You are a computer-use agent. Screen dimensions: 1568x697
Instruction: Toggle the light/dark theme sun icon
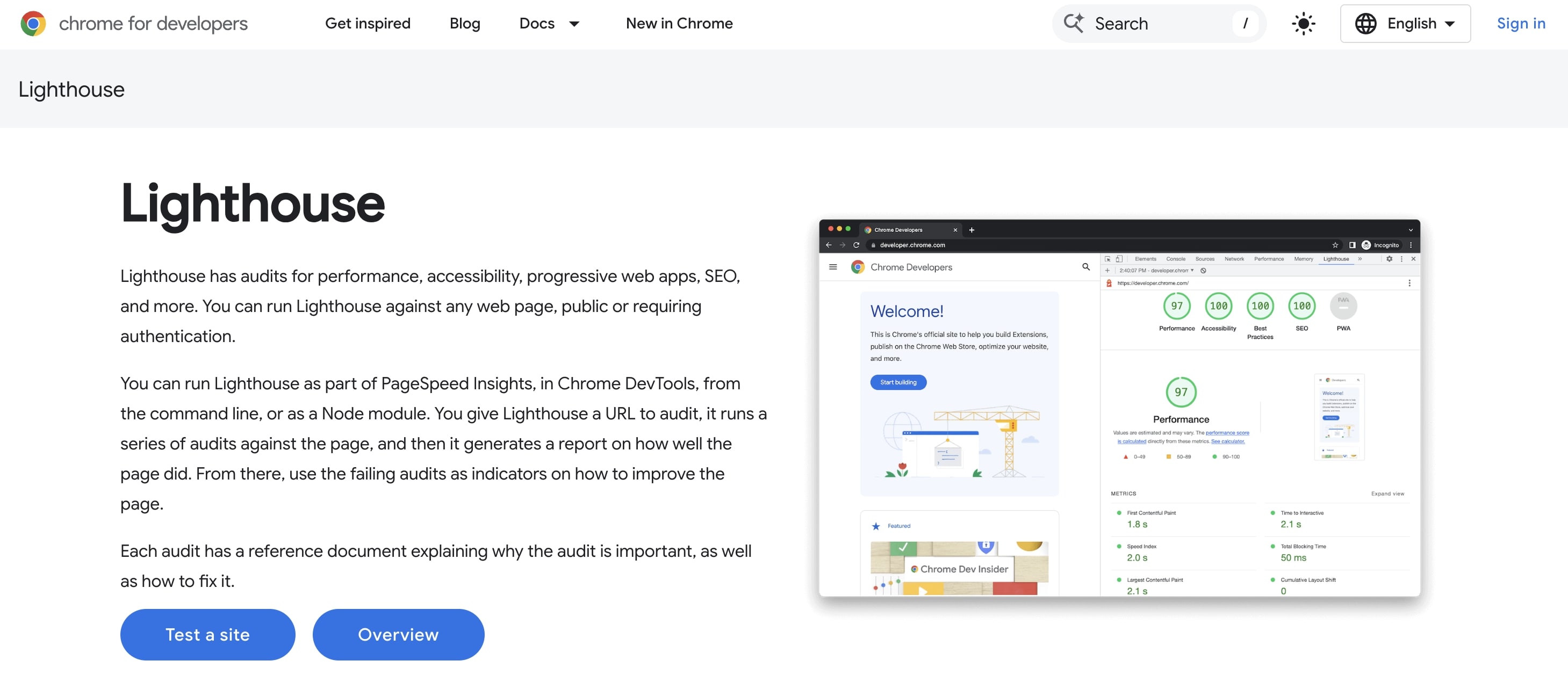pyautogui.click(x=1303, y=24)
